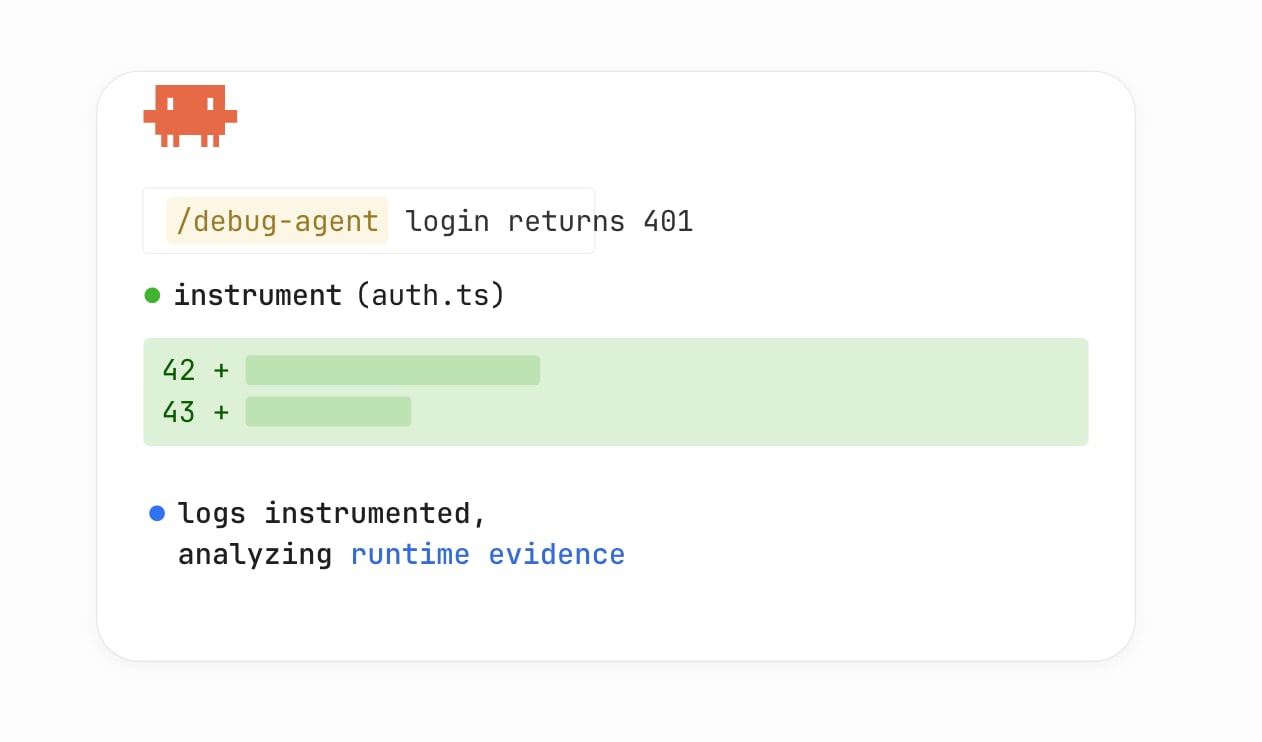The width and height of the screenshot is (1262, 742).
Task: Click line number 43 in the diff
Action: [179, 412]
